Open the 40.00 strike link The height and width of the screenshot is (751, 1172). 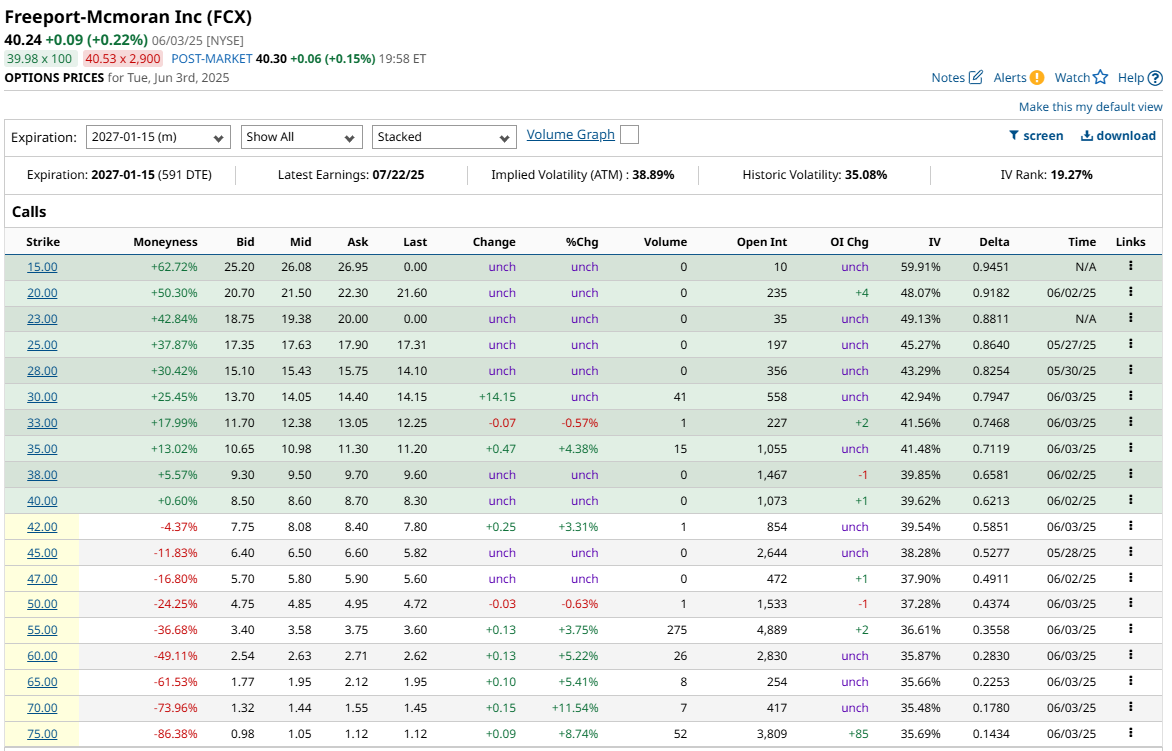click(x=42, y=501)
